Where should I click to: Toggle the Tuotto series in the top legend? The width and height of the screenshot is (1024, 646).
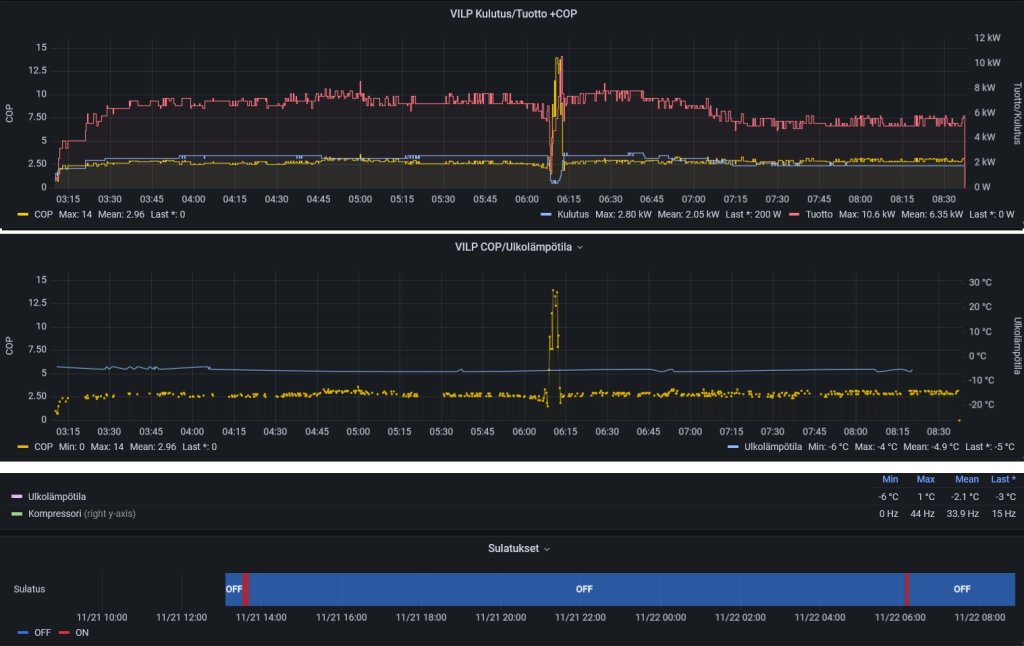coord(820,214)
